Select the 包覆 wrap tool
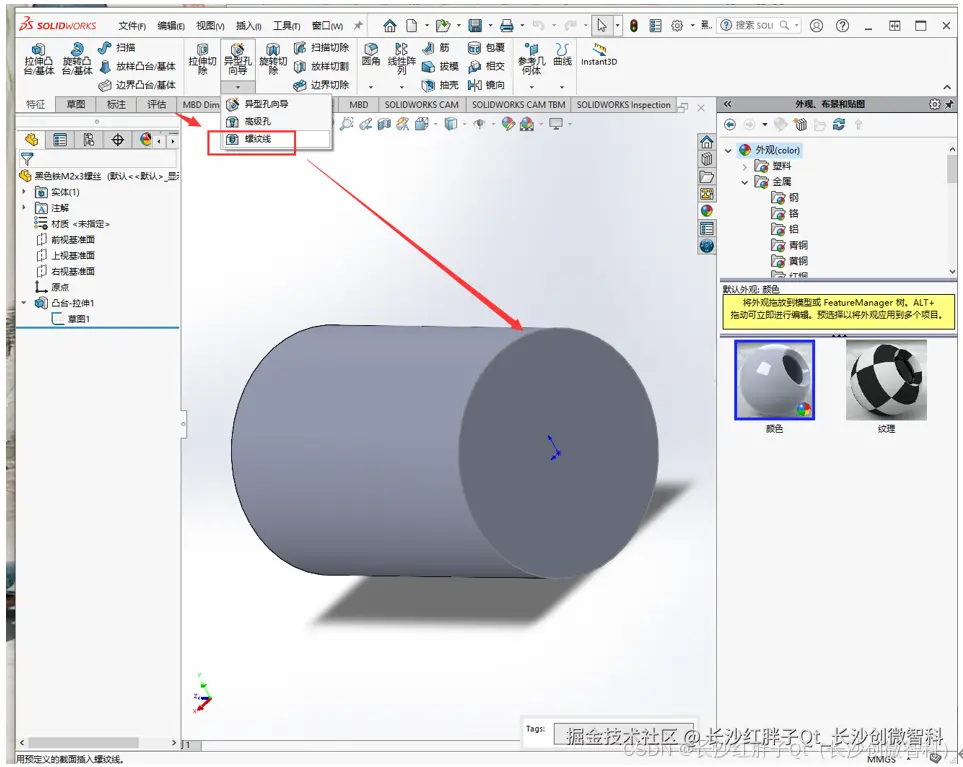 (486, 47)
